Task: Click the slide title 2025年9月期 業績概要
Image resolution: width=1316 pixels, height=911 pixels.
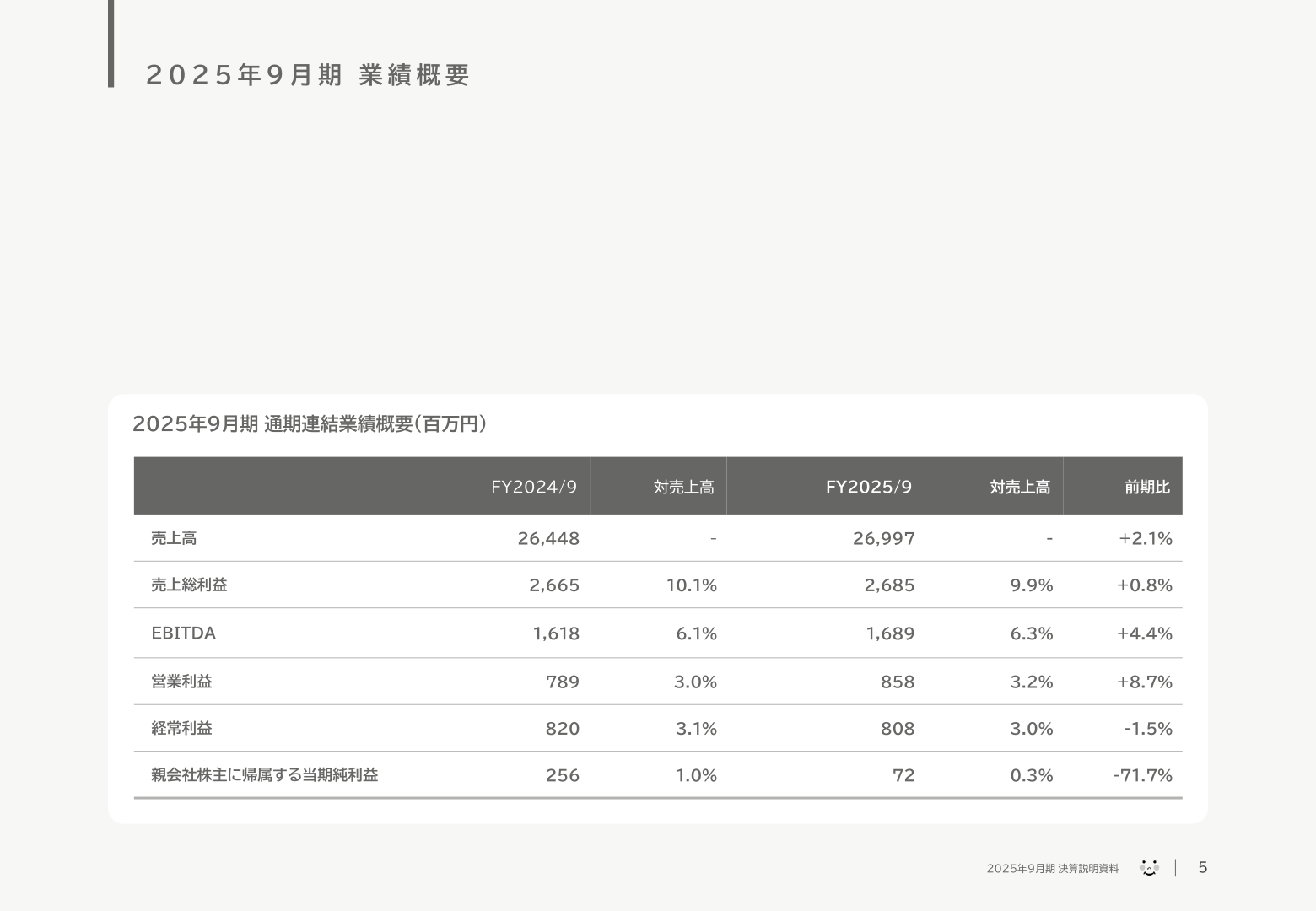Action: coord(308,75)
